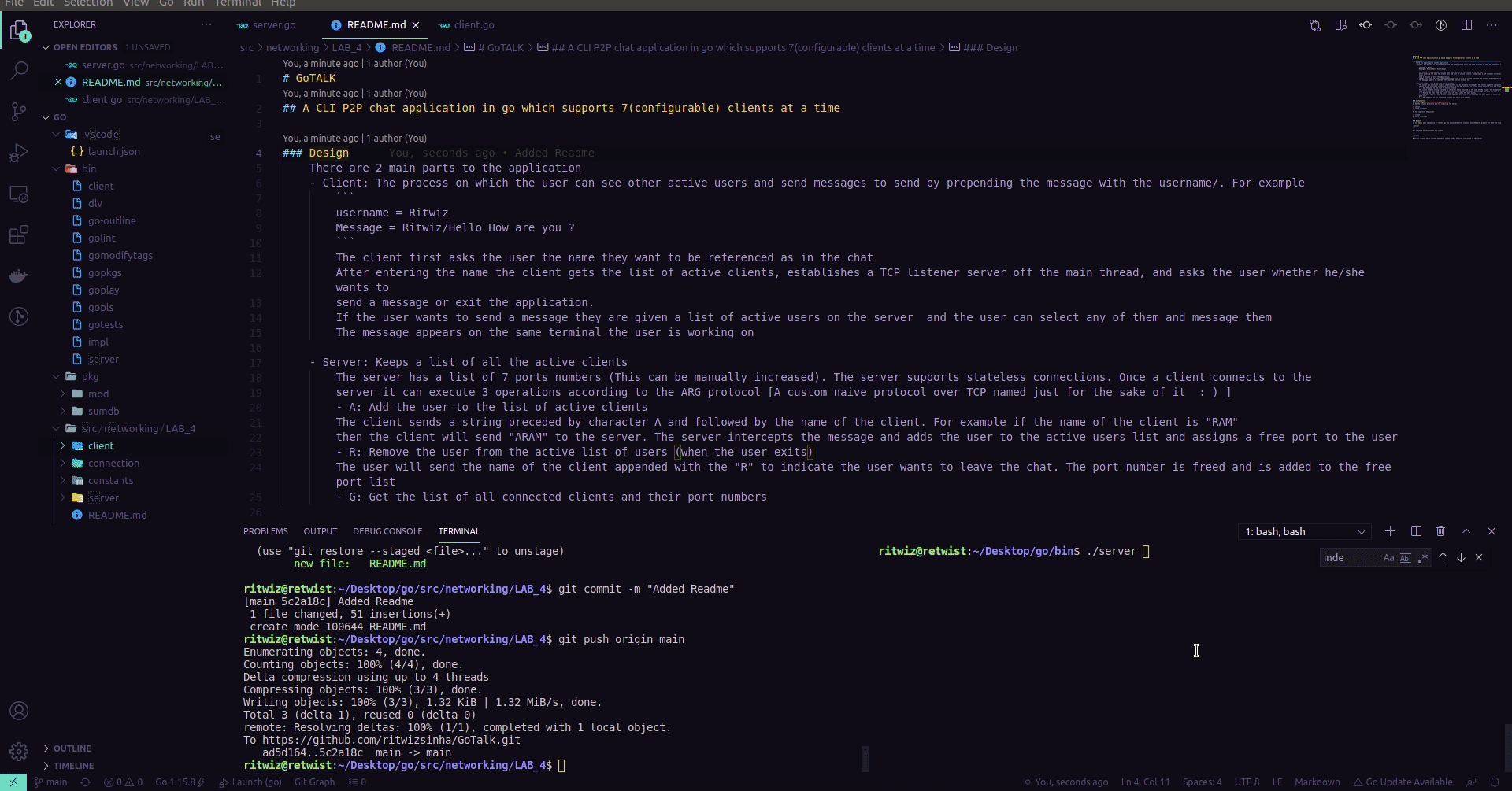The image size is (1512, 791).
Task: Open the Run and Debug view
Action: pyautogui.click(x=19, y=153)
